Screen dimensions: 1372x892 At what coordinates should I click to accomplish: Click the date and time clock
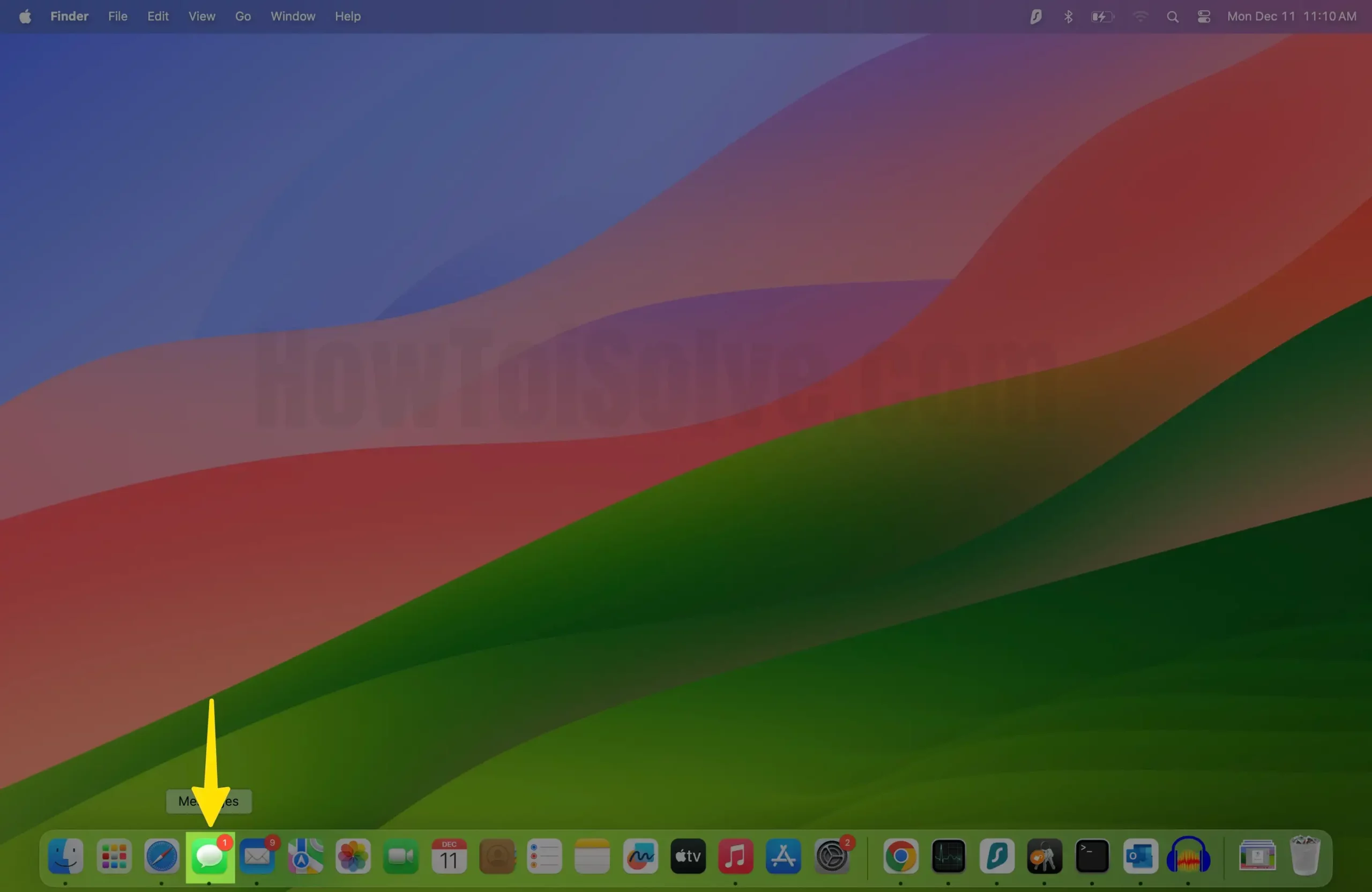pos(1291,17)
